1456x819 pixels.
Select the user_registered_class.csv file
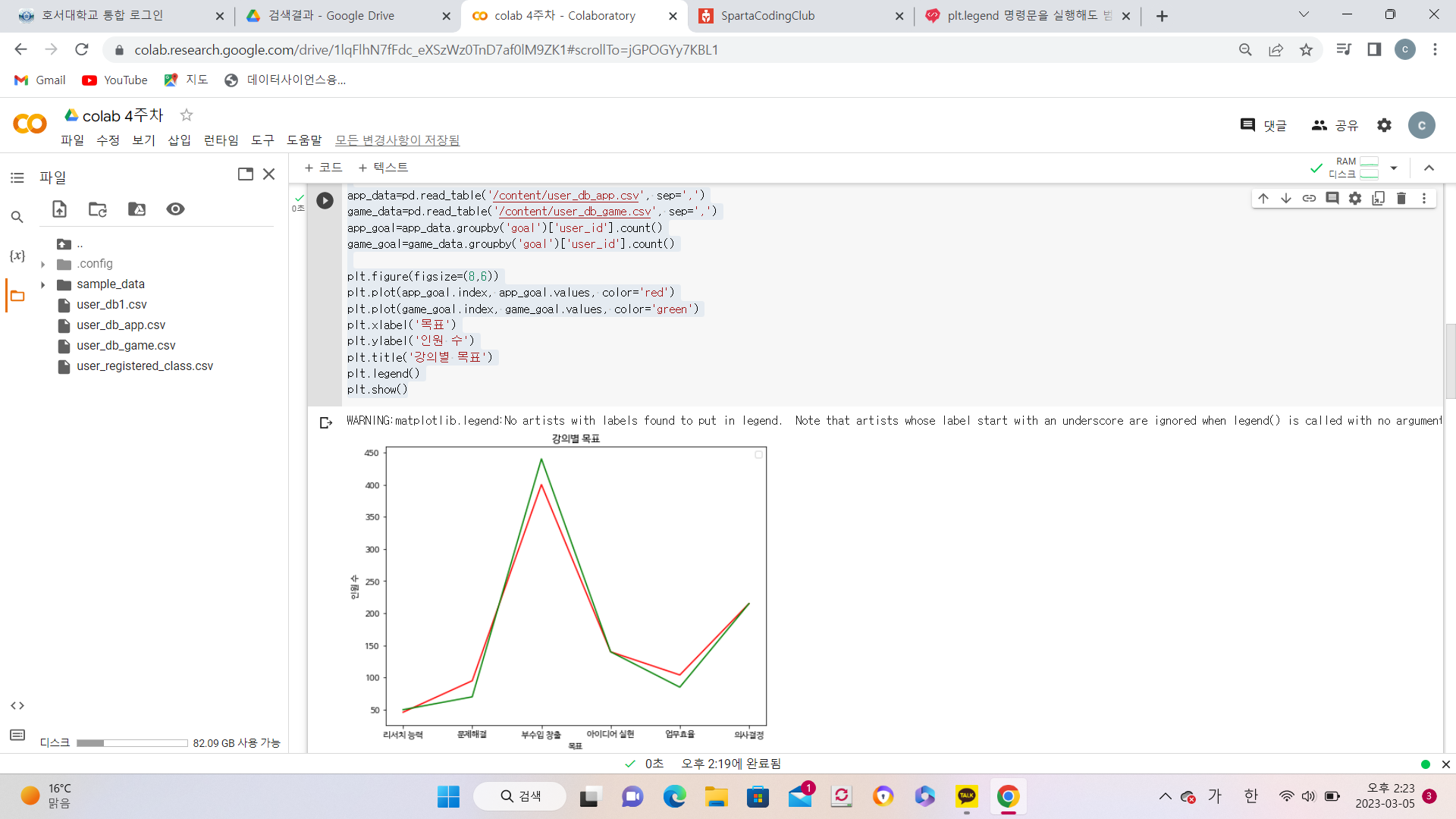(x=145, y=366)
